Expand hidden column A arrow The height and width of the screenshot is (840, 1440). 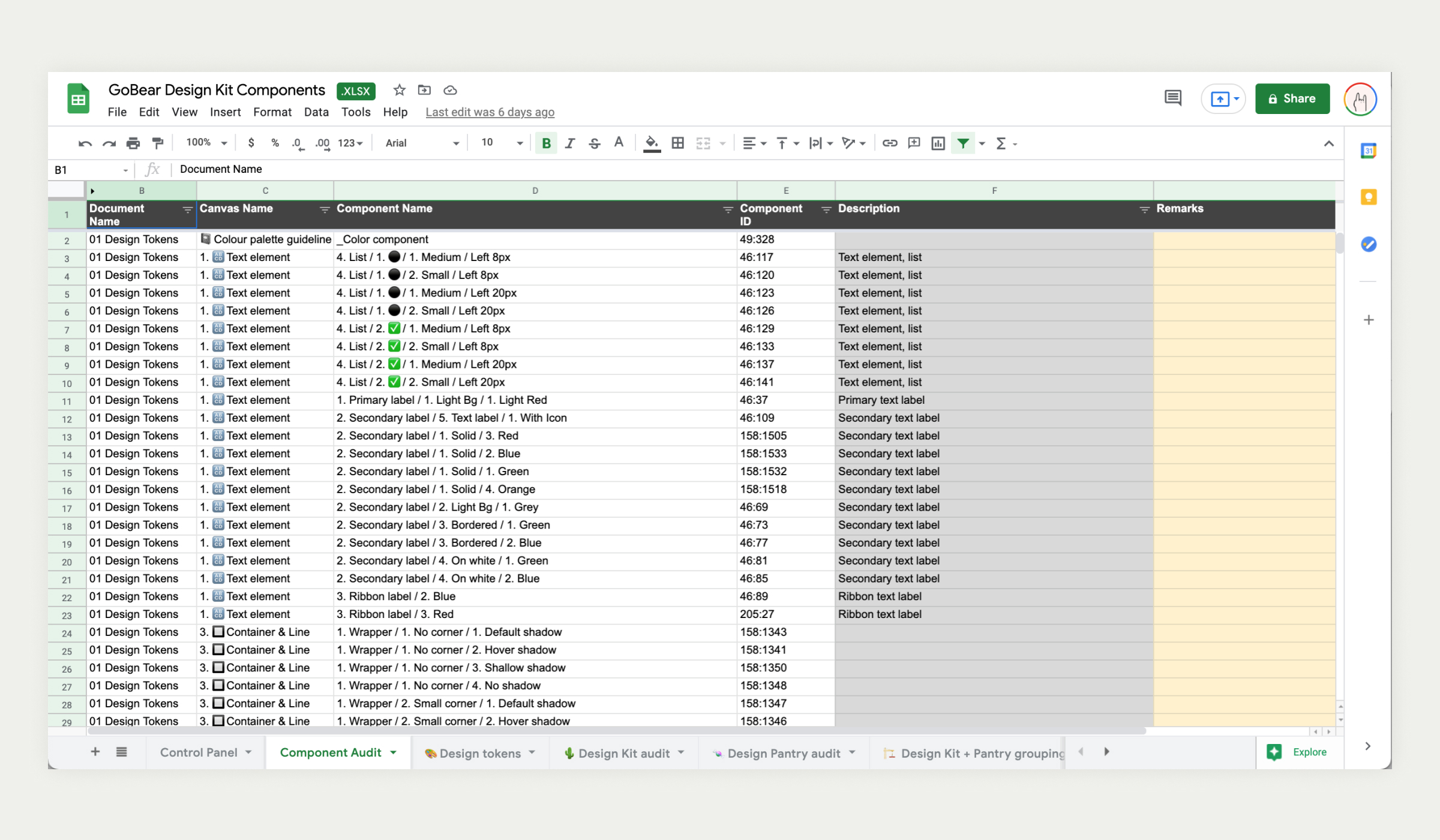click(92, 191)
